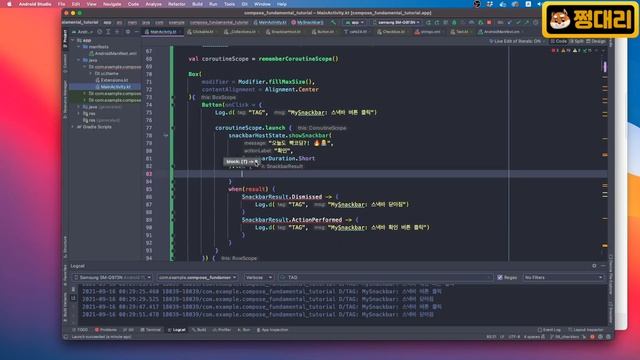Click the AndroidManifest.xml file icon row
This screenshot has height=360, width=640.
tap(113, 53)
